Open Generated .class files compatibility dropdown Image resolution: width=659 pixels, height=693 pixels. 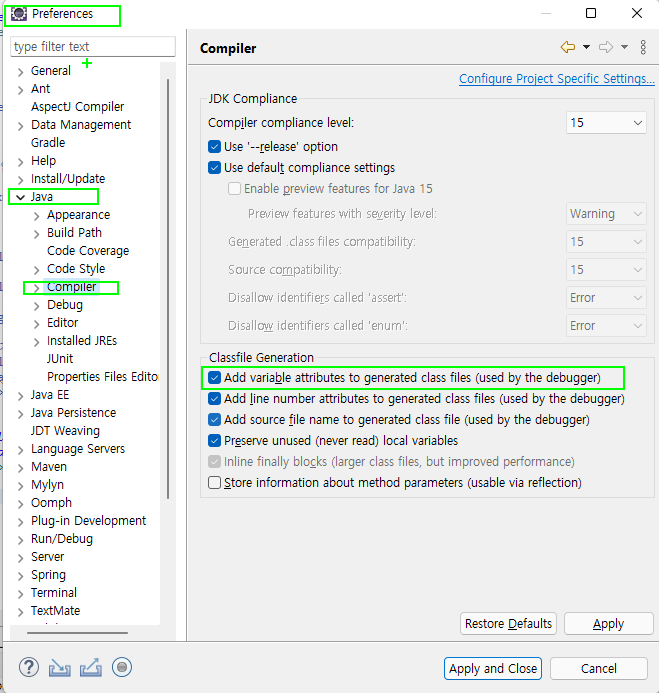(x=606, y=242)
